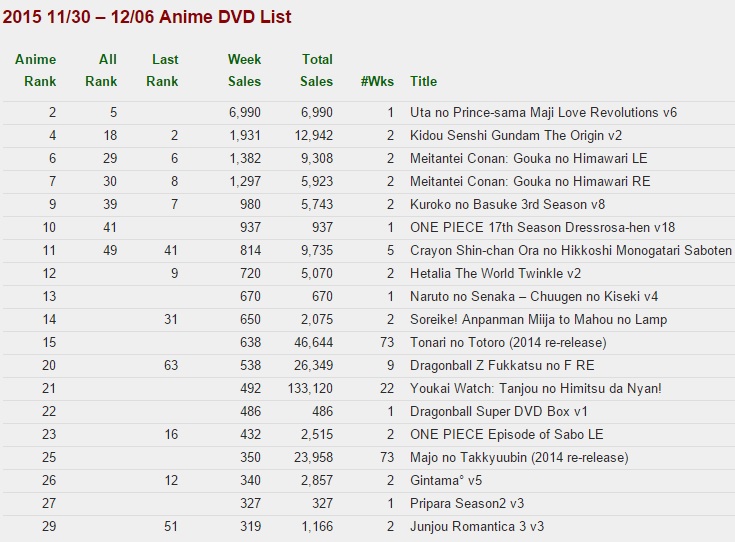Click Junjou Romantica 3 v3 title
735x542 pixels.
pyautogui.click(x=477, y=526)
